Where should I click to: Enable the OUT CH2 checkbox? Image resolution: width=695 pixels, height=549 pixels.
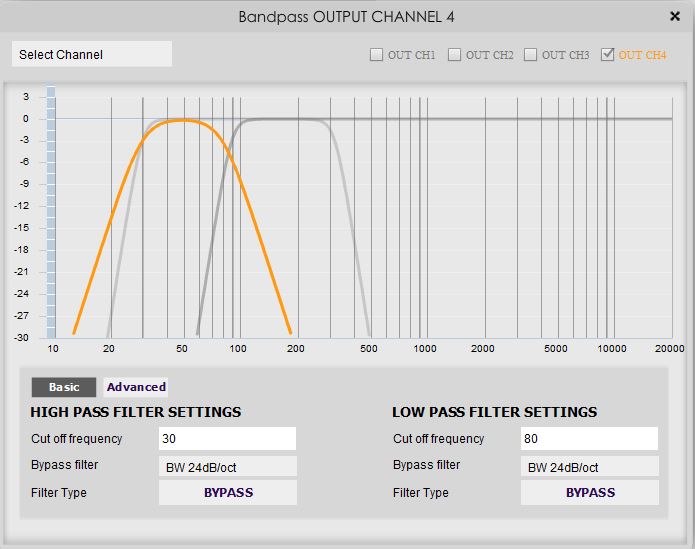click(x=454, y=55)
